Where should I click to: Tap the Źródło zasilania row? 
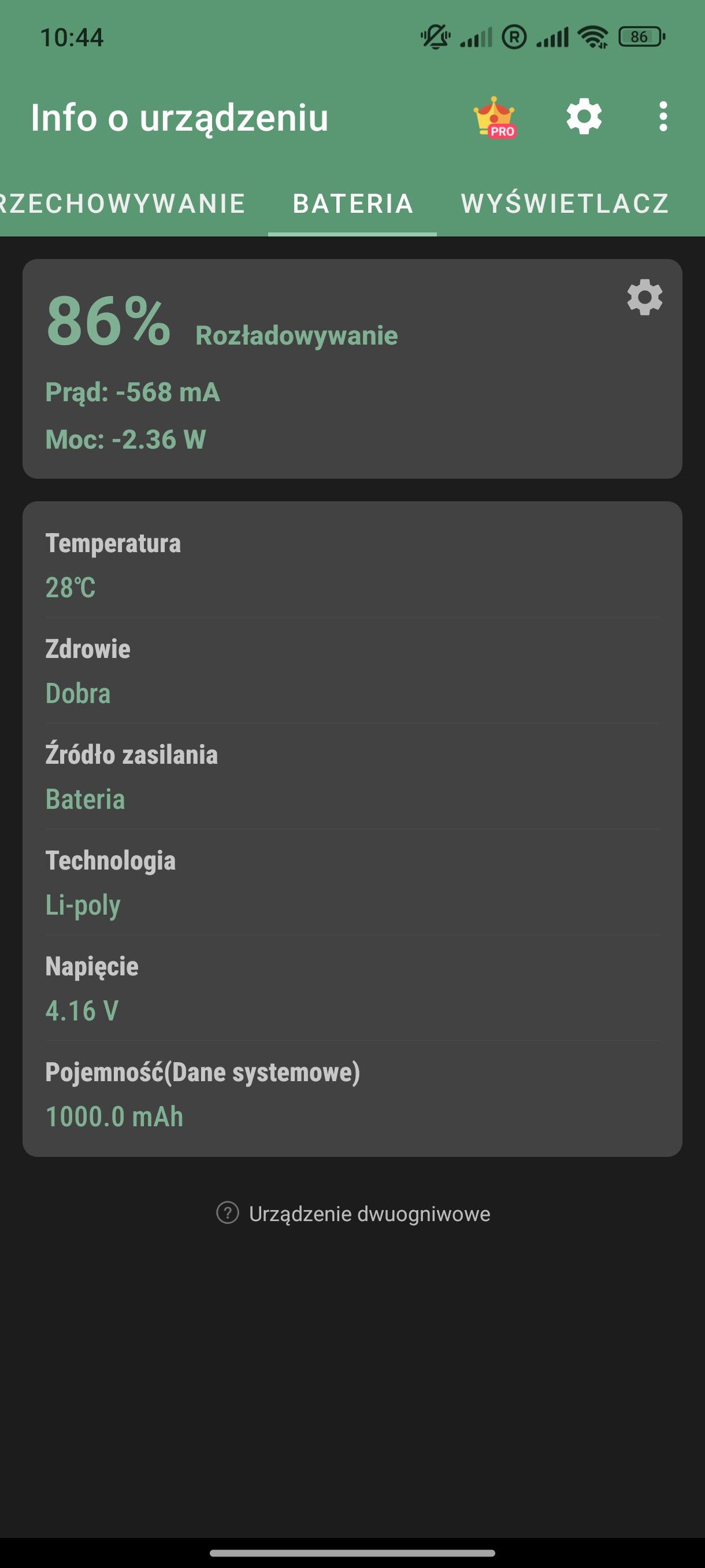coord(352,776)
